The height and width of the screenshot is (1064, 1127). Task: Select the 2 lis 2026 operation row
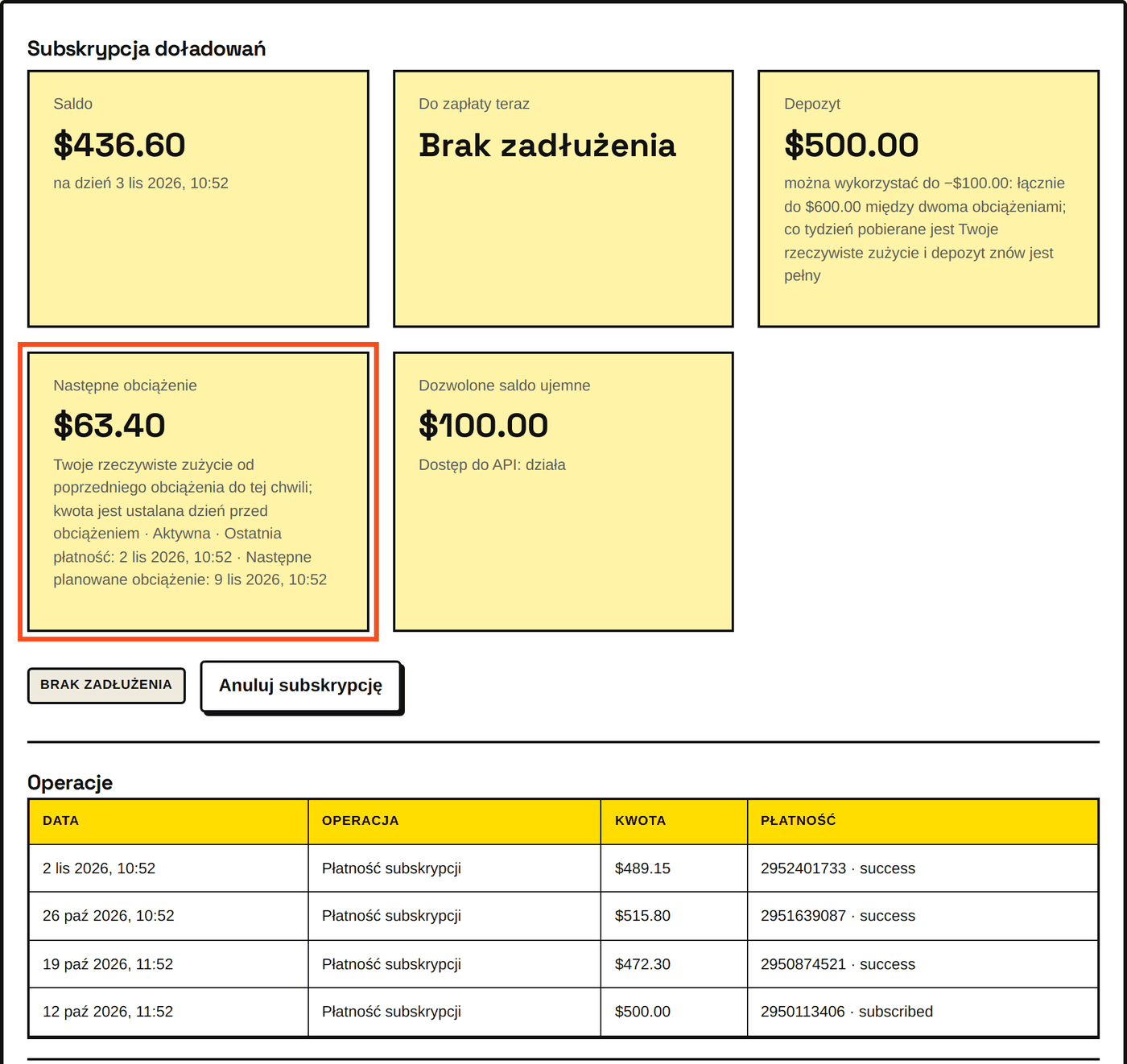point(563,868)
